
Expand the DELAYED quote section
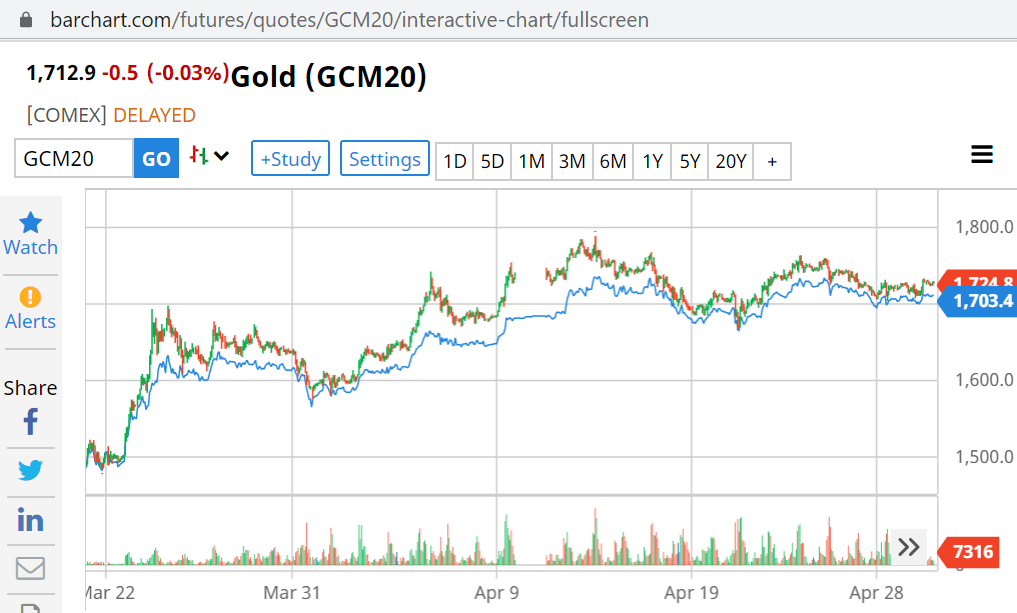[x=154, y=115]
